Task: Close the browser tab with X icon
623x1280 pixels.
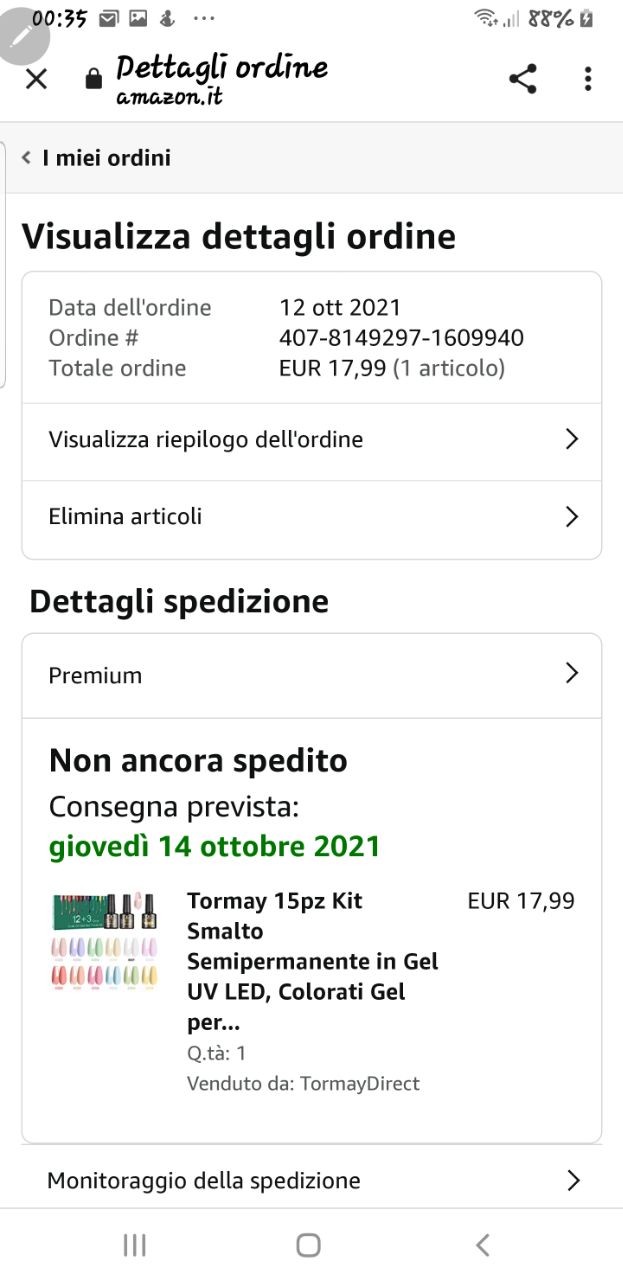Action: point(36,79)
